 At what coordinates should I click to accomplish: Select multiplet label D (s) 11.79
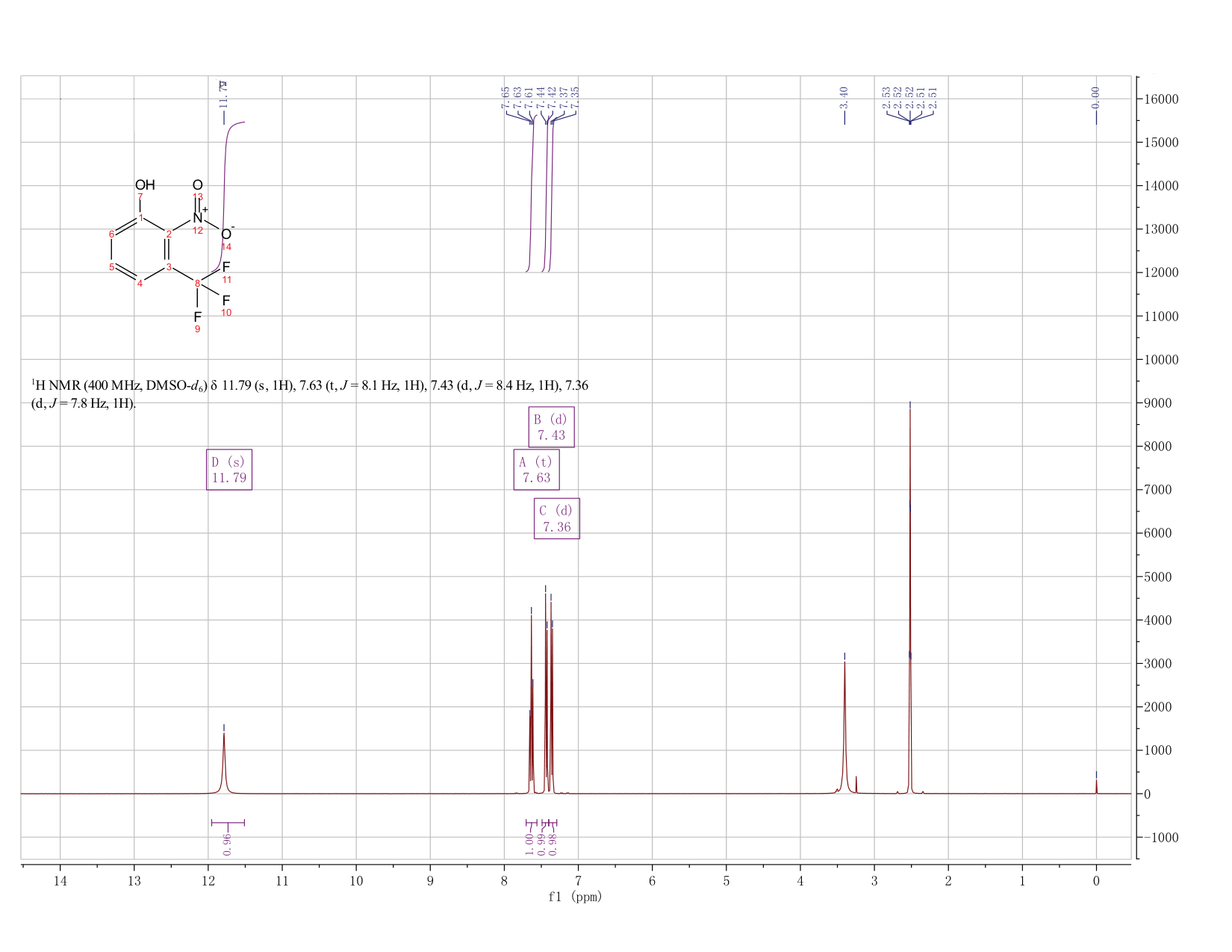tap(229, 470)
